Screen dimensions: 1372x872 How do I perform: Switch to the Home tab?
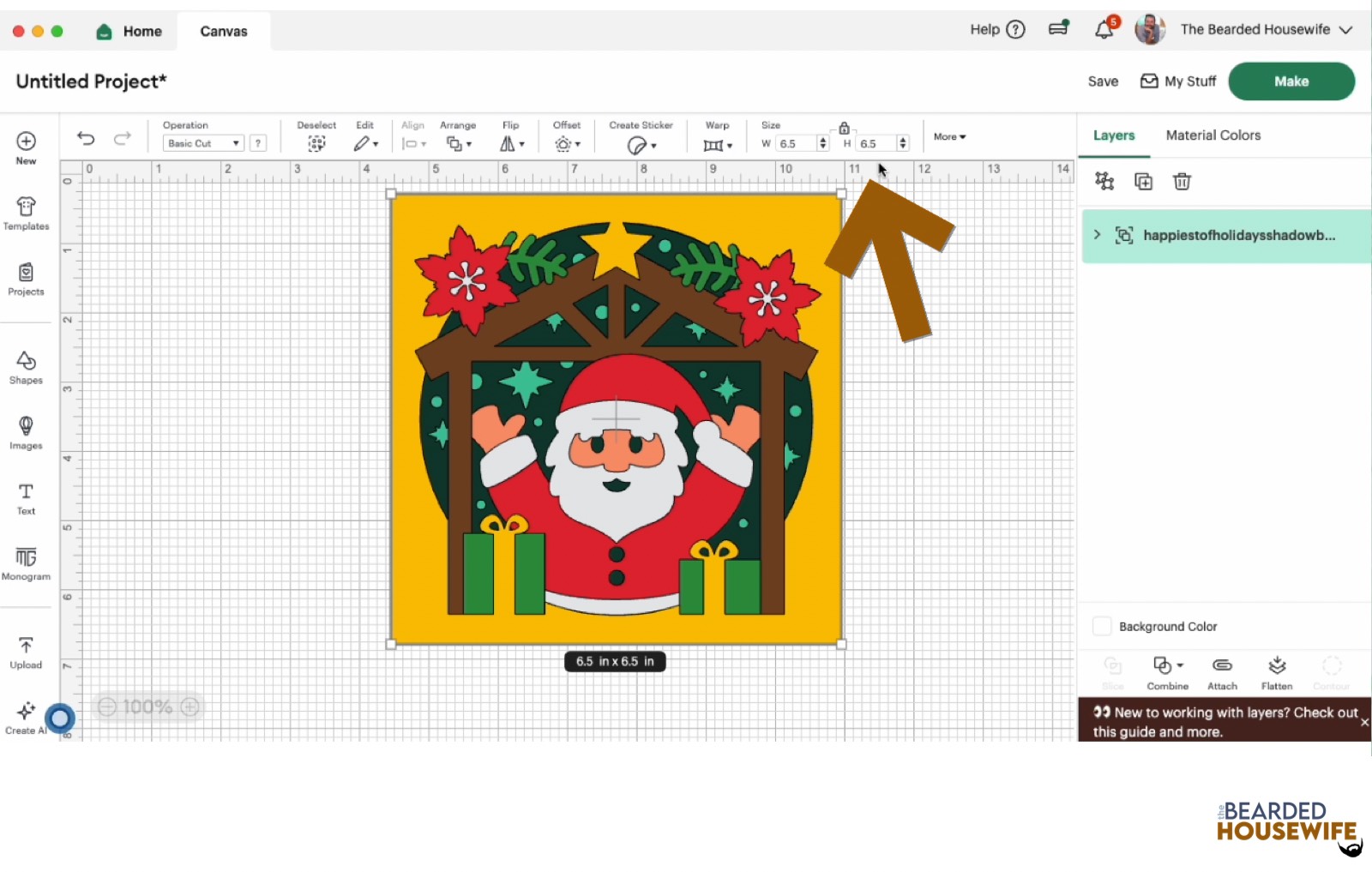point(129,31)
